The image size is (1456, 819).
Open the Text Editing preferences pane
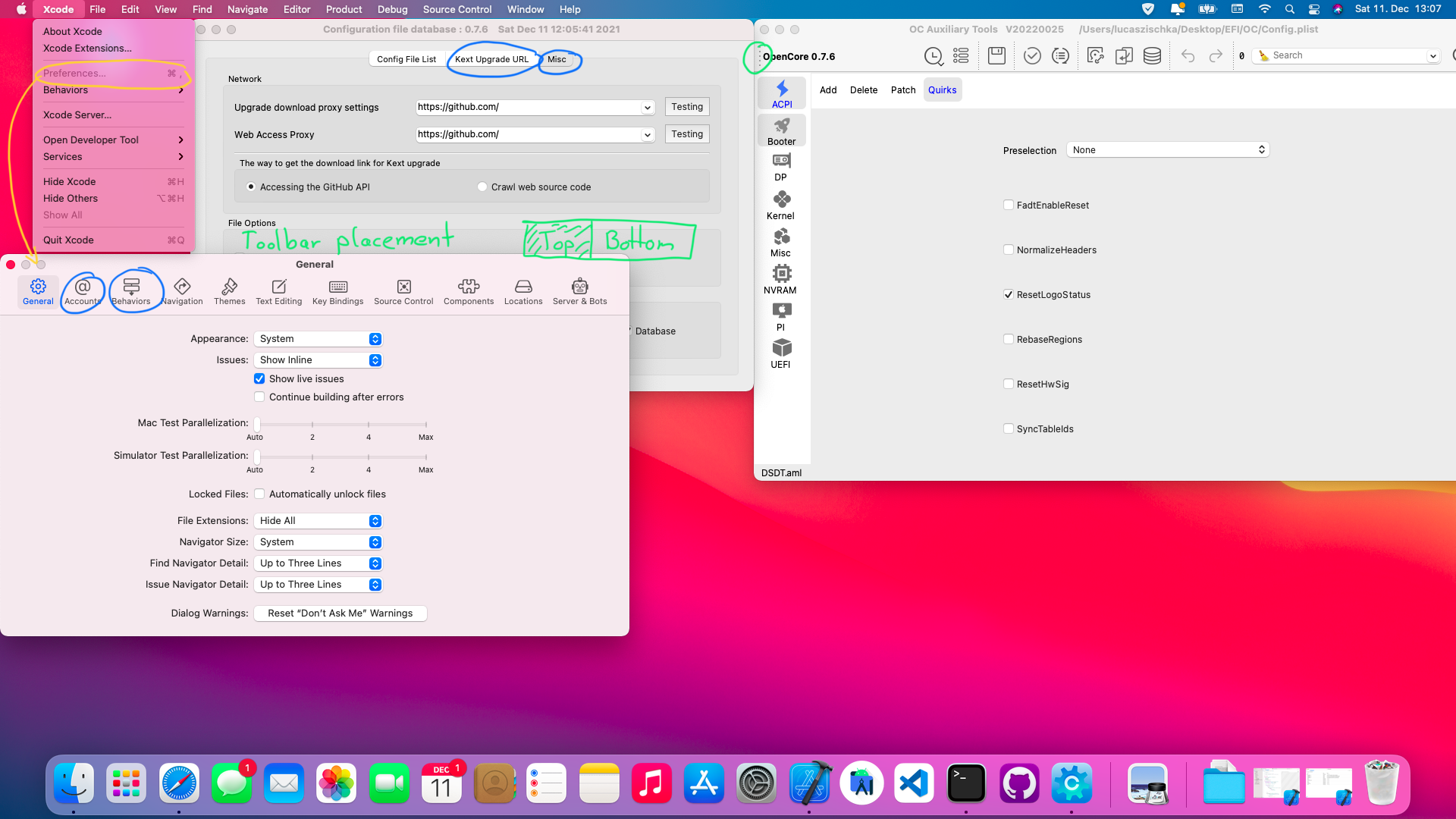click(x=278, y=292)
